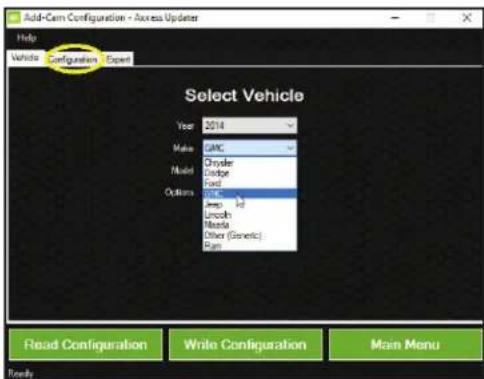This screenshot has width=484, height=379.
Task: Expand the Year dropdown showing 2014
Action: (x=249, y=126)
